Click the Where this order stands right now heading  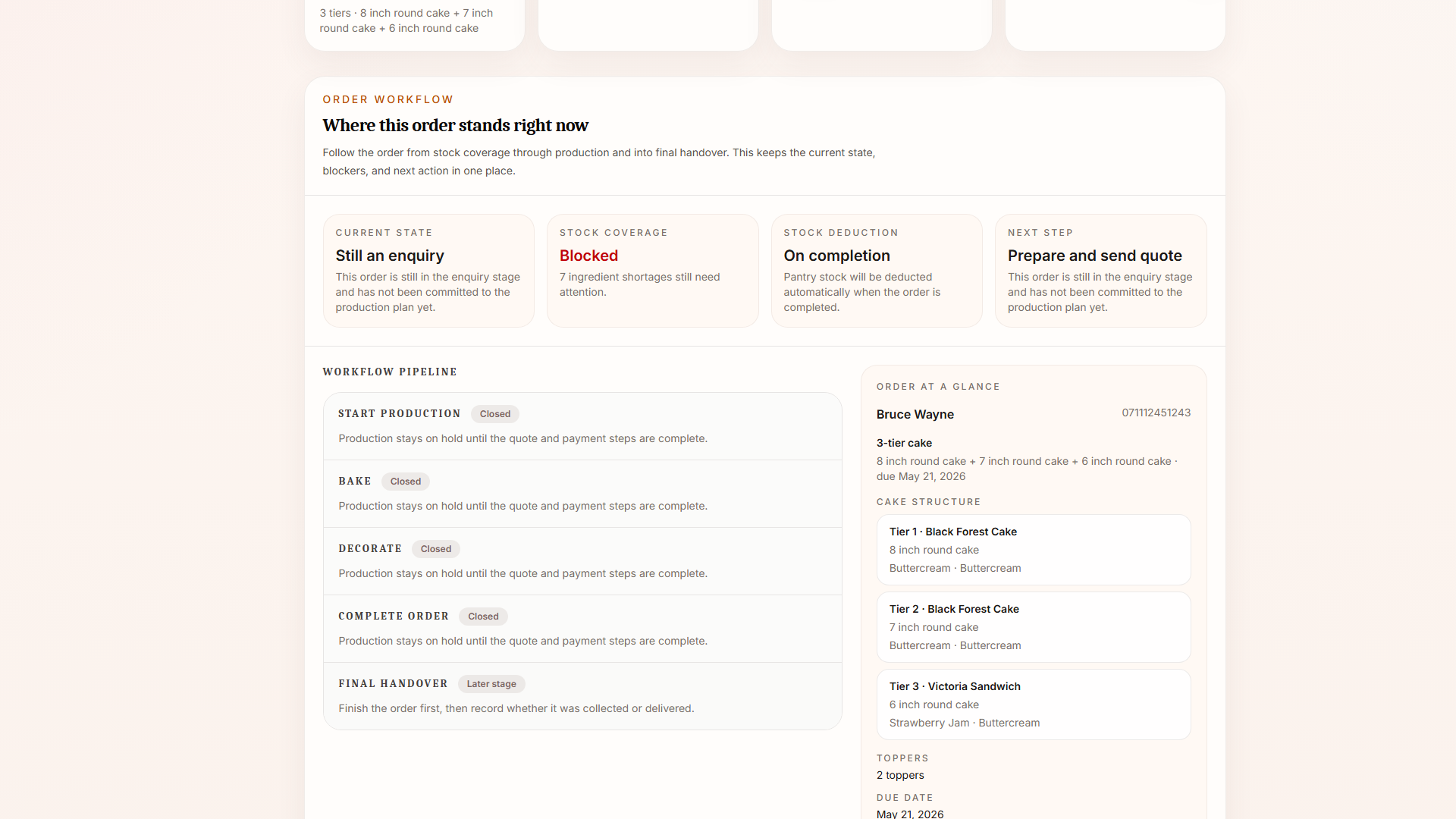tap(455, 125)
